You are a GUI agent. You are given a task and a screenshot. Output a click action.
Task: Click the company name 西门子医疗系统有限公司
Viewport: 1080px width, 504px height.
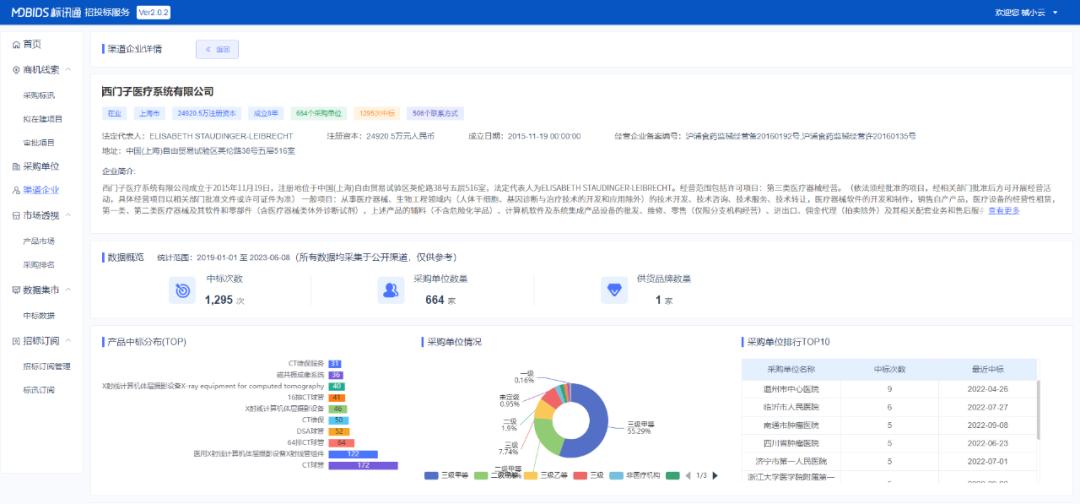158,92
